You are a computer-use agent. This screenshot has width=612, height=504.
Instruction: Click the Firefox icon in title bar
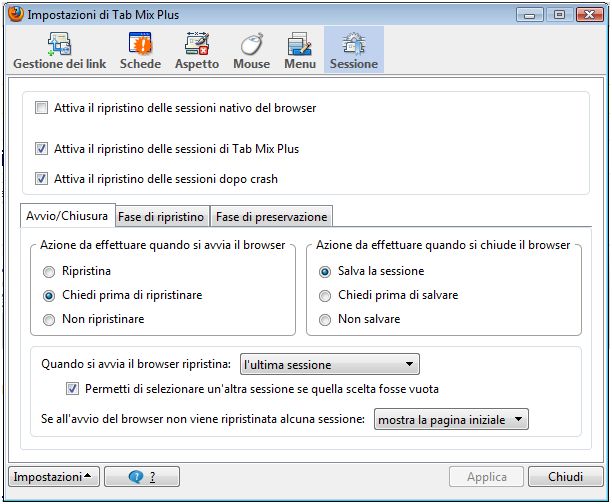(x=14, y=13)
